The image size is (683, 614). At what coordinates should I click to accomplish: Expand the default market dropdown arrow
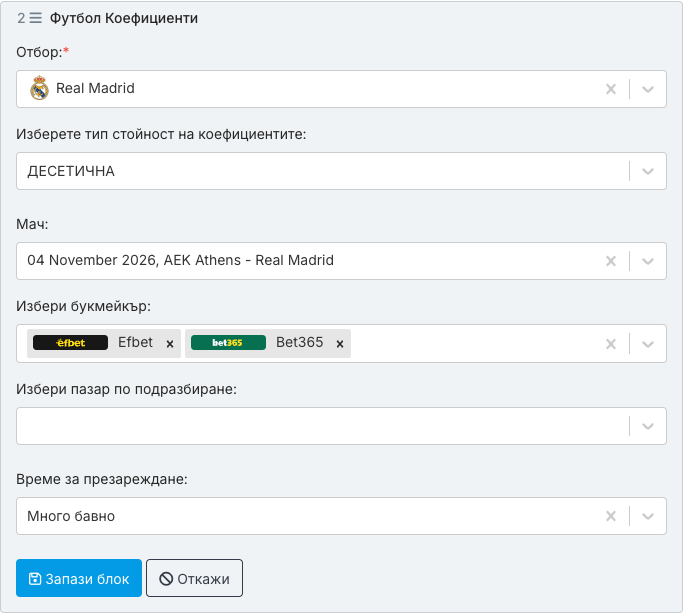(x=648, y=426)
